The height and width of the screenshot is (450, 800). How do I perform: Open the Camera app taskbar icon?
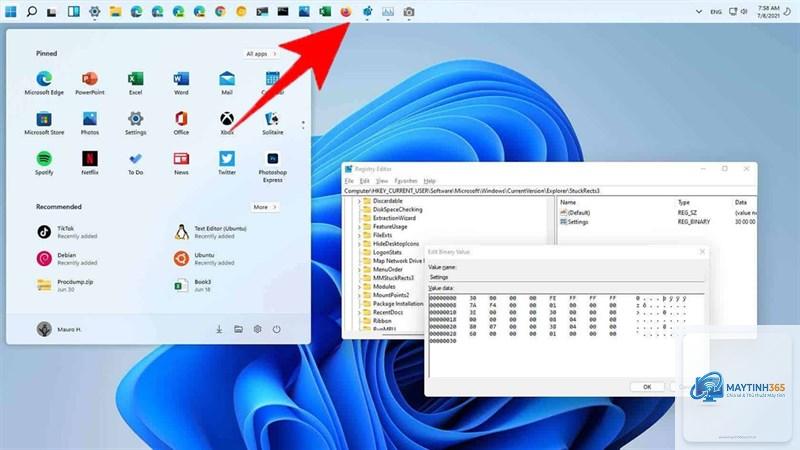pyautogui.click(x=408, y=11)
